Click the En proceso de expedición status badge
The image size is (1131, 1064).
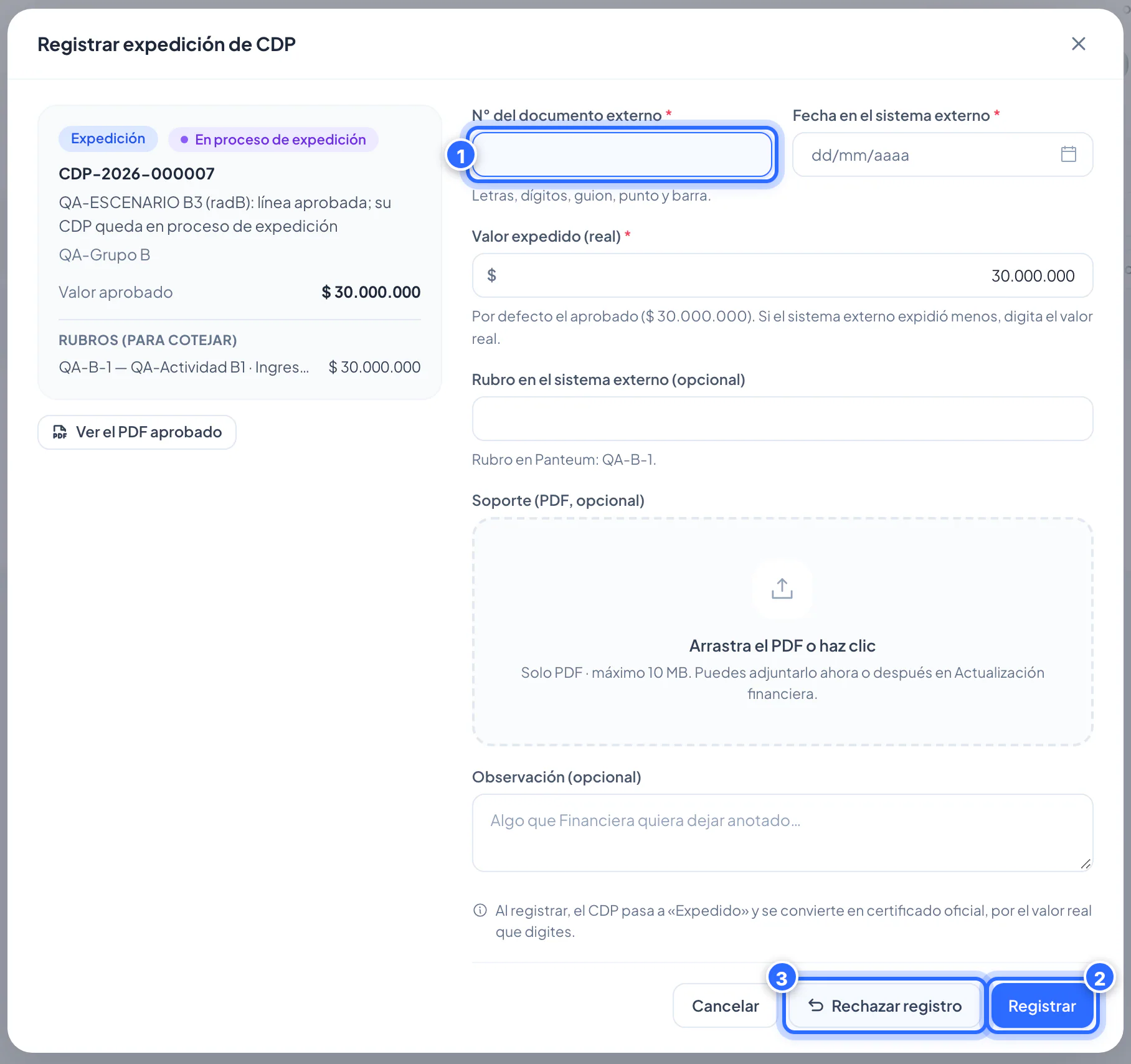coord(273,140)
